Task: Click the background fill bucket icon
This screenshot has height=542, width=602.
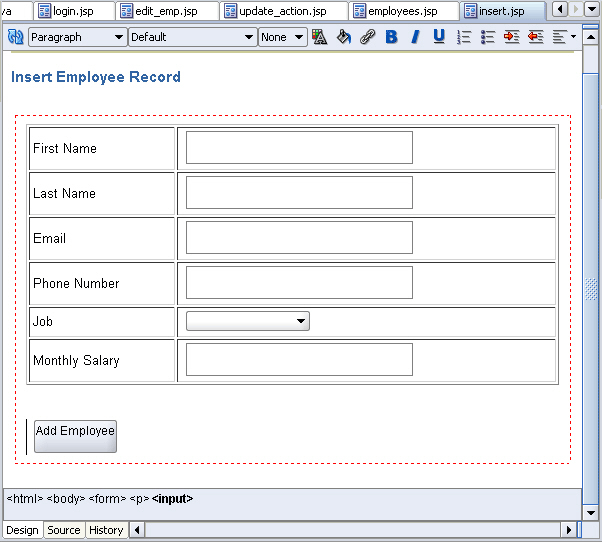Action: tap(343, 37)
